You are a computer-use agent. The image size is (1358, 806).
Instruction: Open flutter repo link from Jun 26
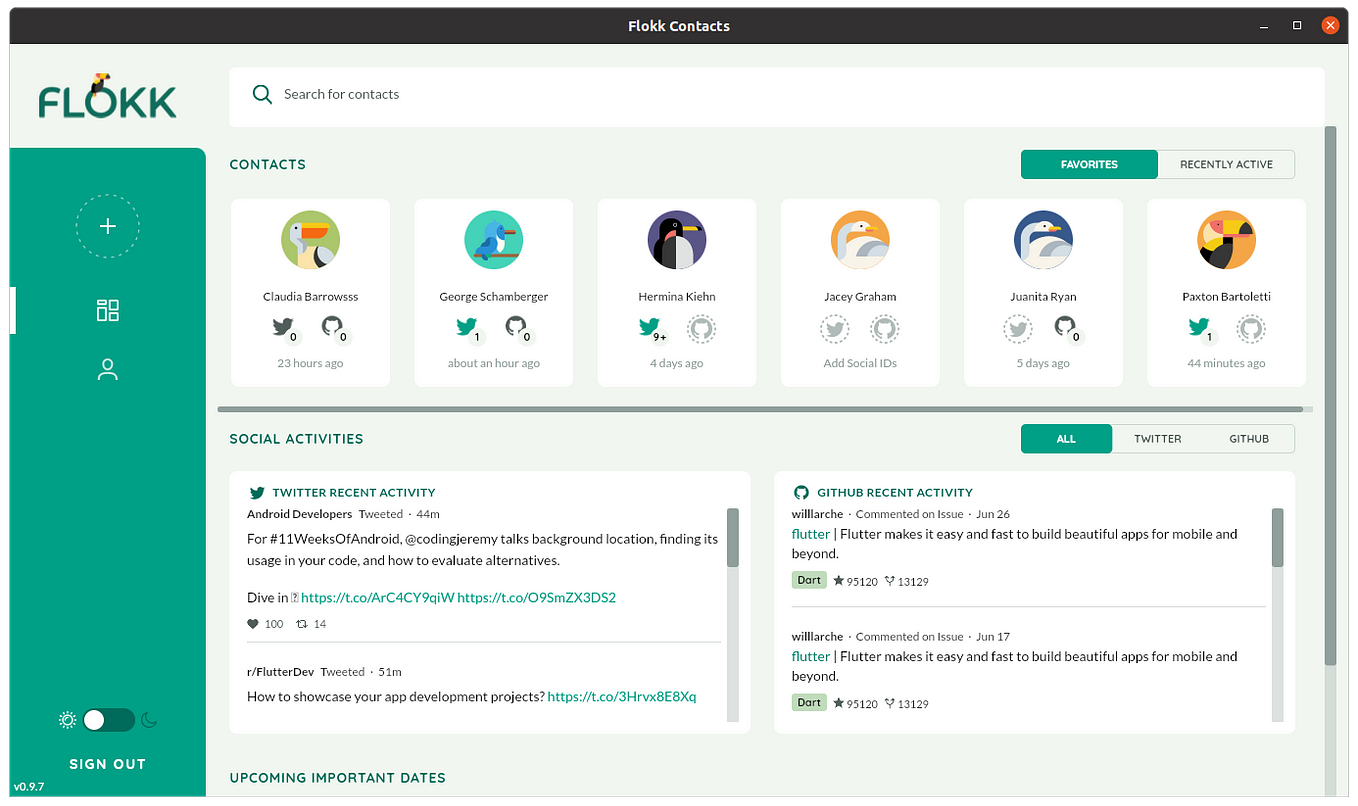click(x=811, y=534)
